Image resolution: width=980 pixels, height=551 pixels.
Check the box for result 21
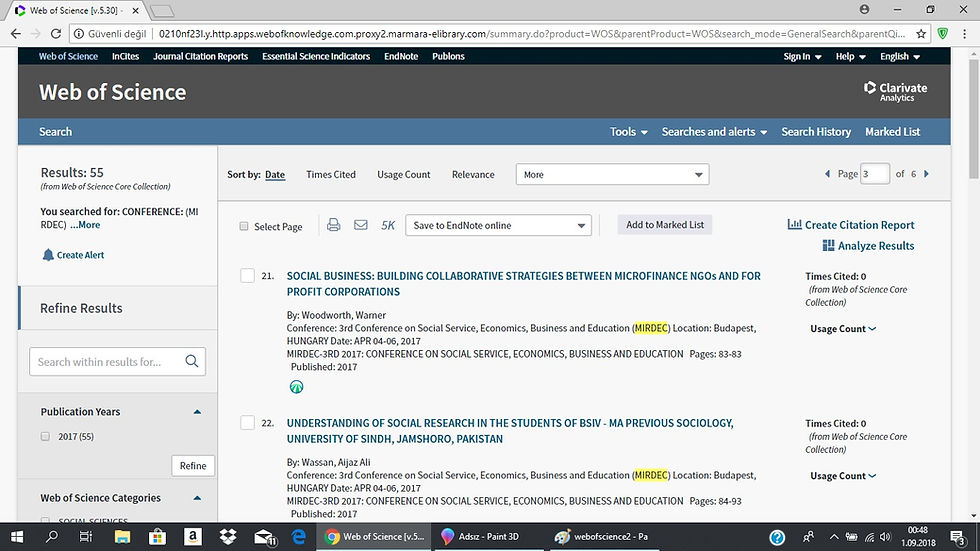click(248, 276)
